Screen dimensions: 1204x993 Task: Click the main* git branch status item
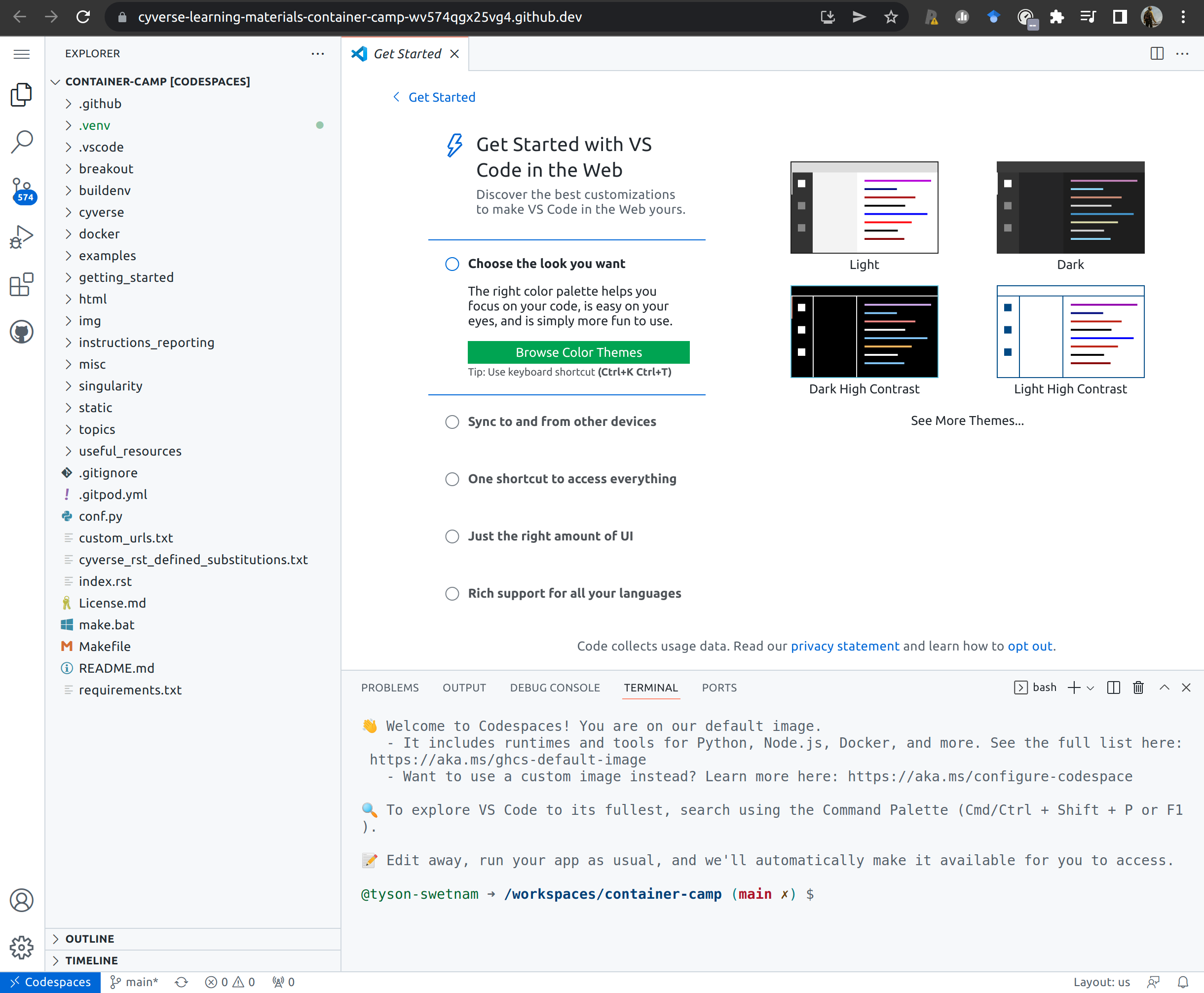134,982
